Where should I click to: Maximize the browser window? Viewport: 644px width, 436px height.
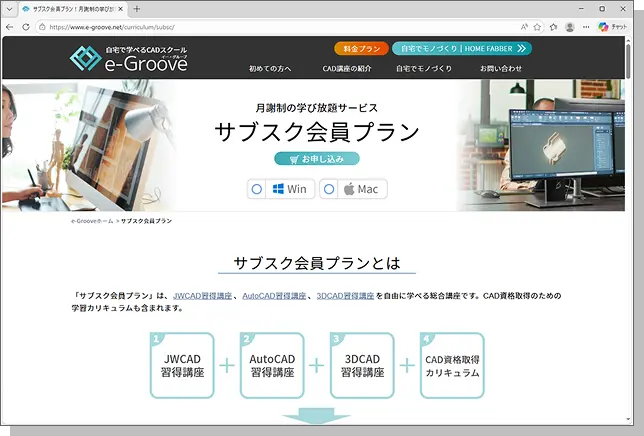point(602,9)
